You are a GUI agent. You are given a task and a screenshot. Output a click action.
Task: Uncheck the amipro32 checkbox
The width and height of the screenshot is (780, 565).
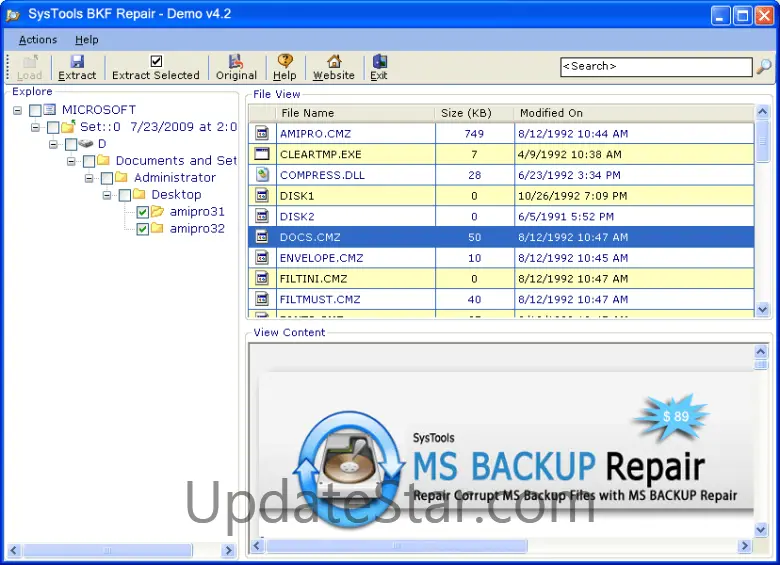(143, 229)
